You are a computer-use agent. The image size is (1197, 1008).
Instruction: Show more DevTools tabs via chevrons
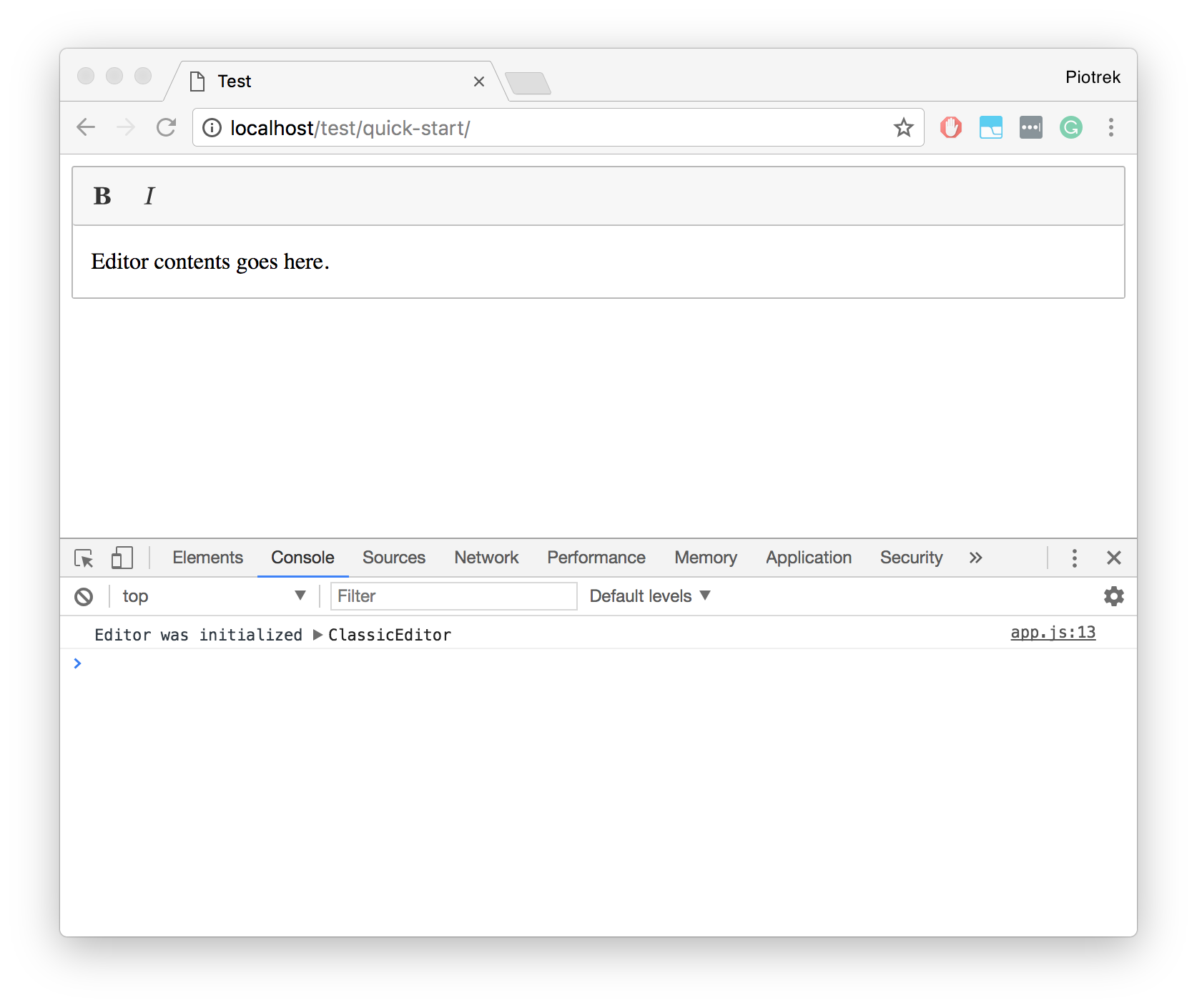[x=975, y=558]
